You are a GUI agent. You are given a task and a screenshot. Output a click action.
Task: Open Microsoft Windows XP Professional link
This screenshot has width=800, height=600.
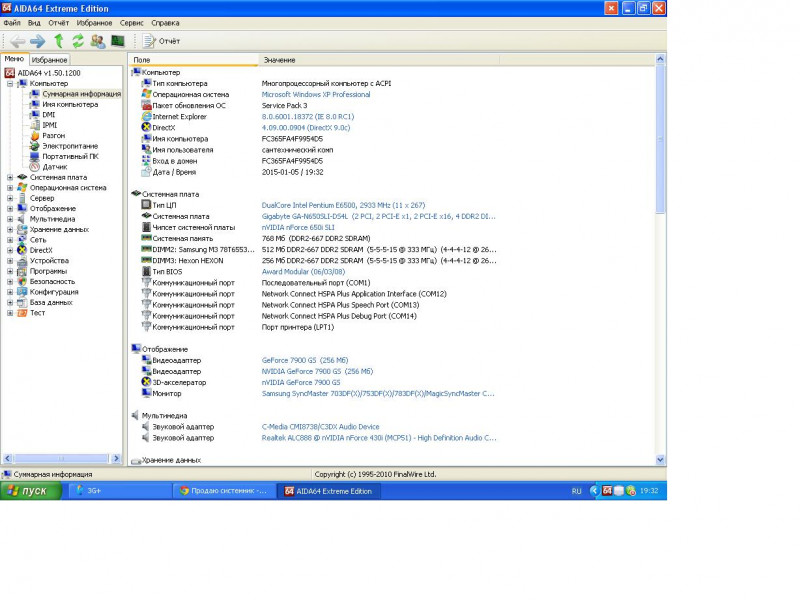tap(316, 94)
